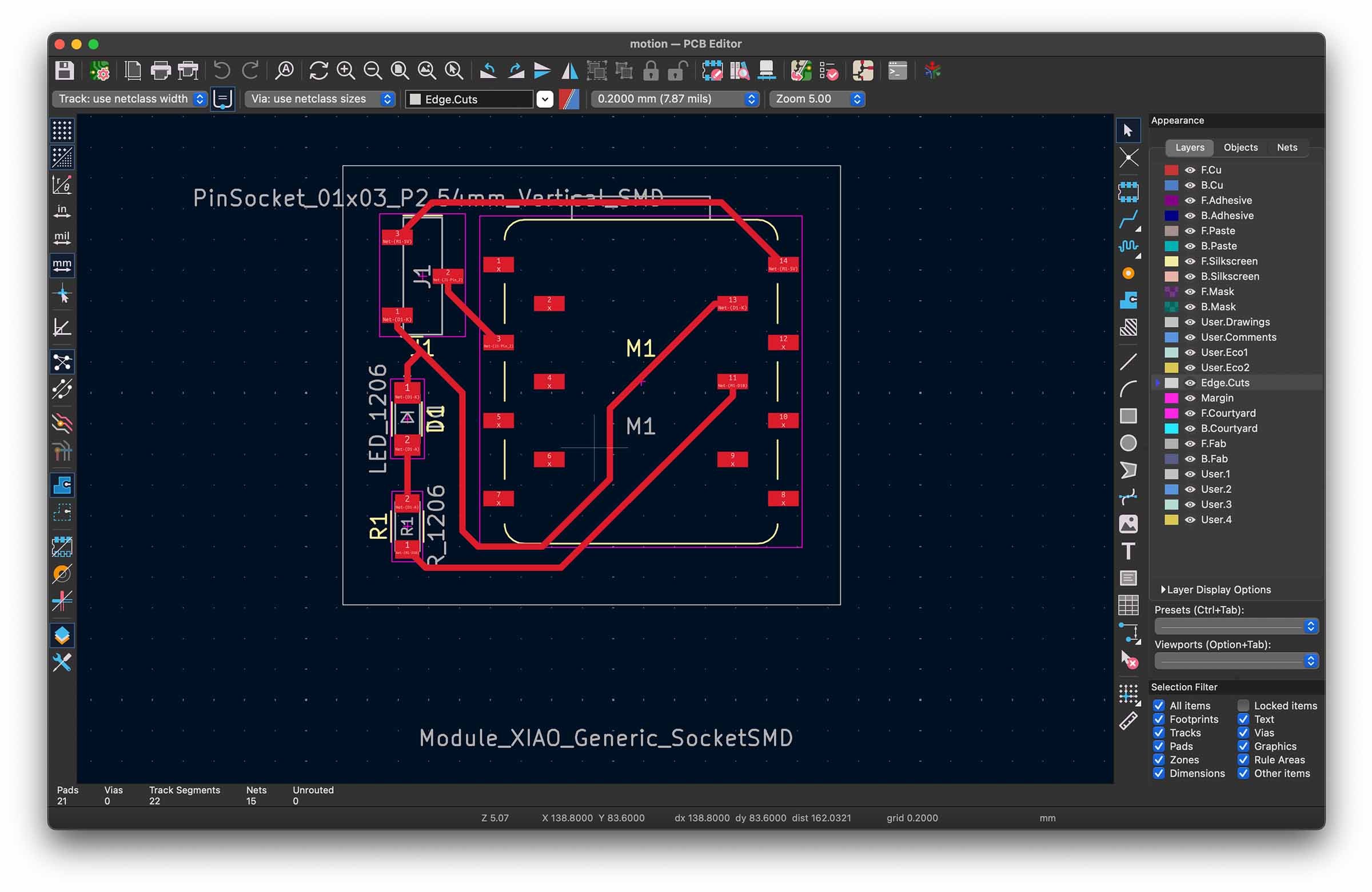Screen dimensions: 1372x892
Task: Switch to the Objects tab
Action: tap(1240, 147)
